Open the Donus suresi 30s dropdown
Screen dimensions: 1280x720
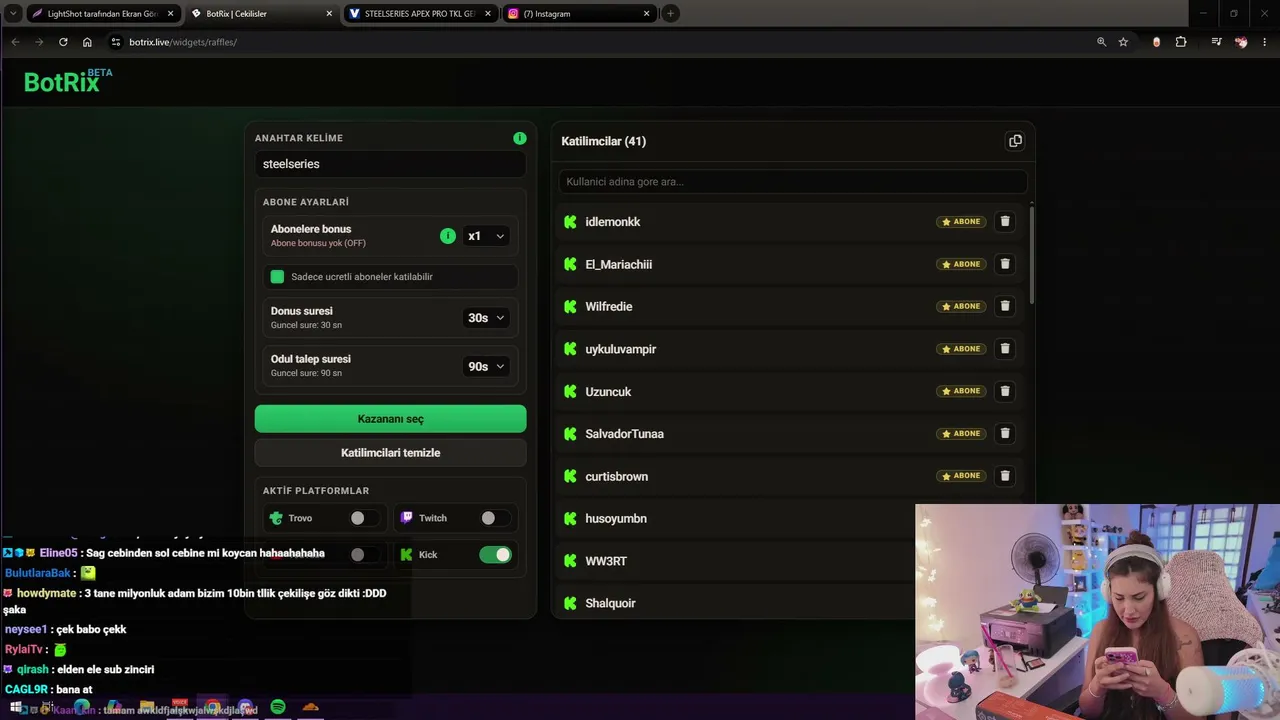pos(486,318)
